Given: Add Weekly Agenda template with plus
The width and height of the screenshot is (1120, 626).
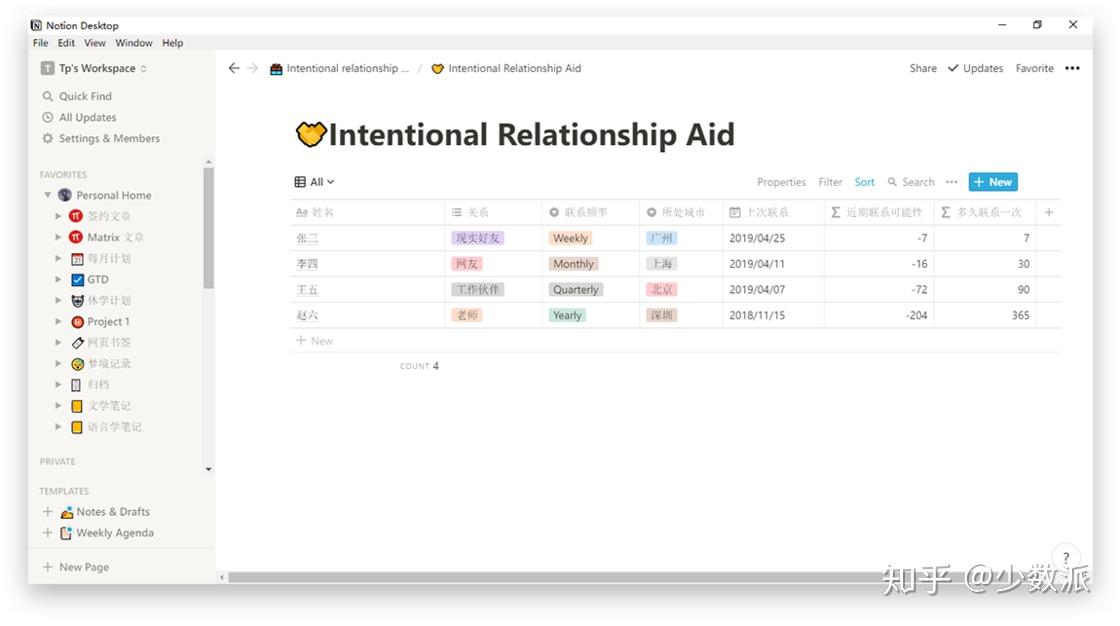Looking at the screenshot, I should point(47,533).
